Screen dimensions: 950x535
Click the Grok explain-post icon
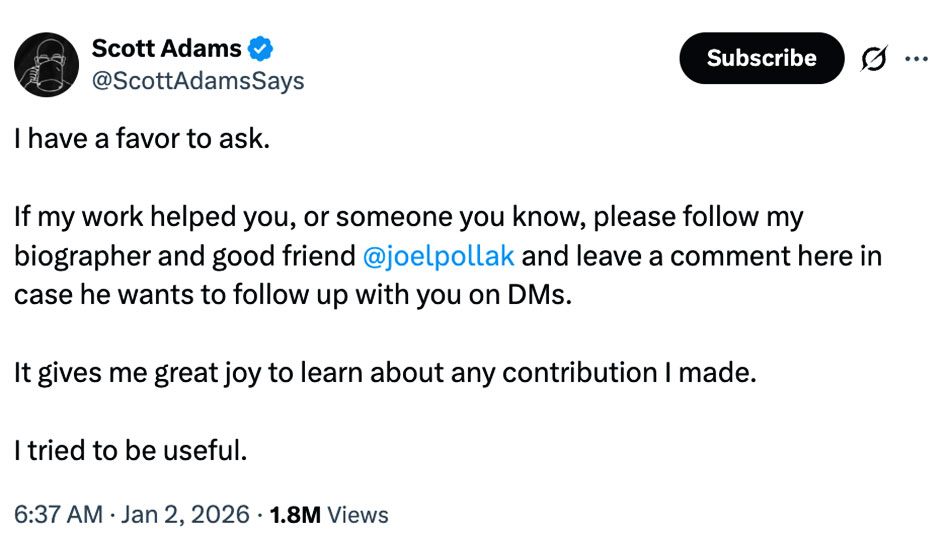[874, 59]
